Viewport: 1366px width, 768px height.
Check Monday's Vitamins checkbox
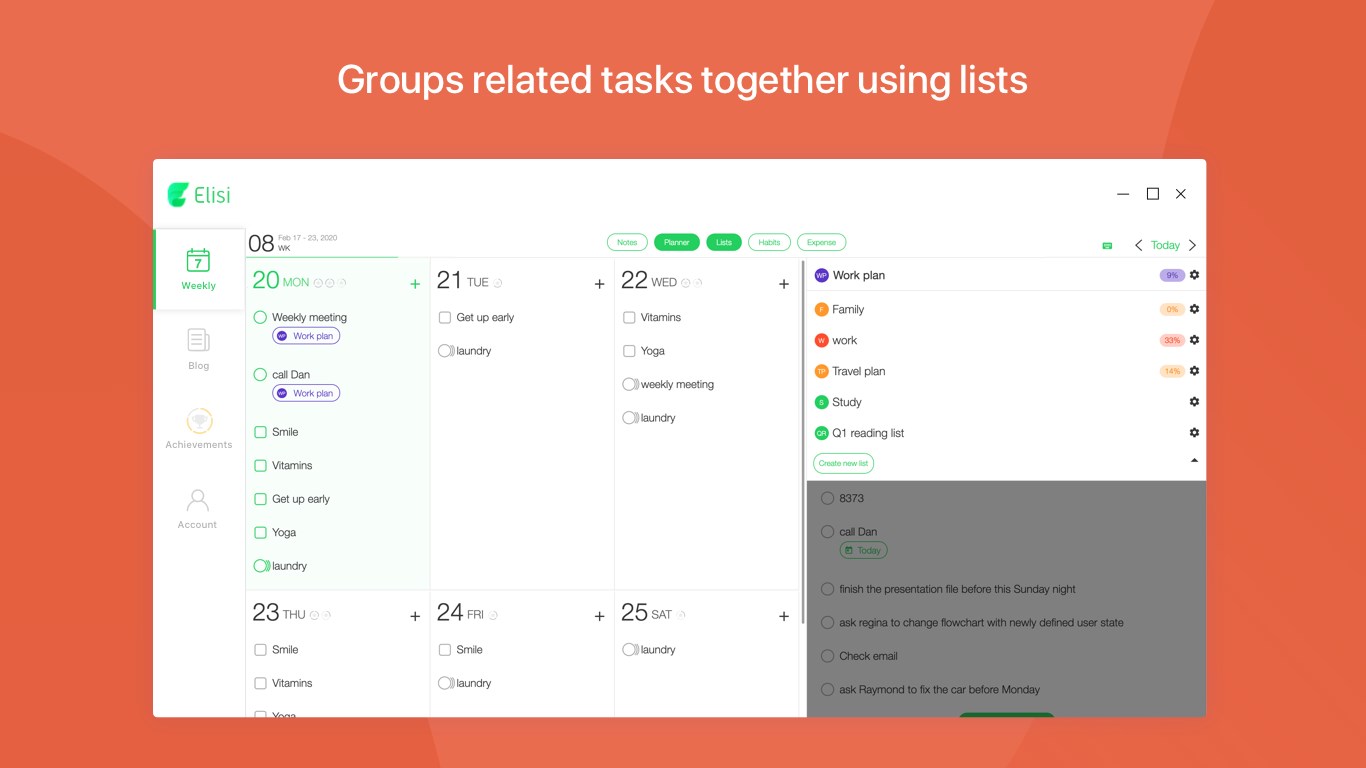260,465
